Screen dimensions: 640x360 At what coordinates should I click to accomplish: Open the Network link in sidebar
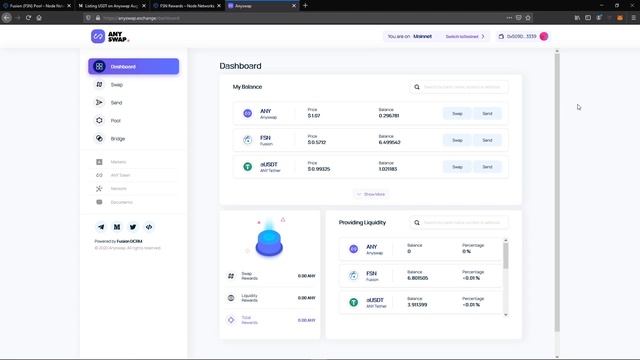pos(118,189)
